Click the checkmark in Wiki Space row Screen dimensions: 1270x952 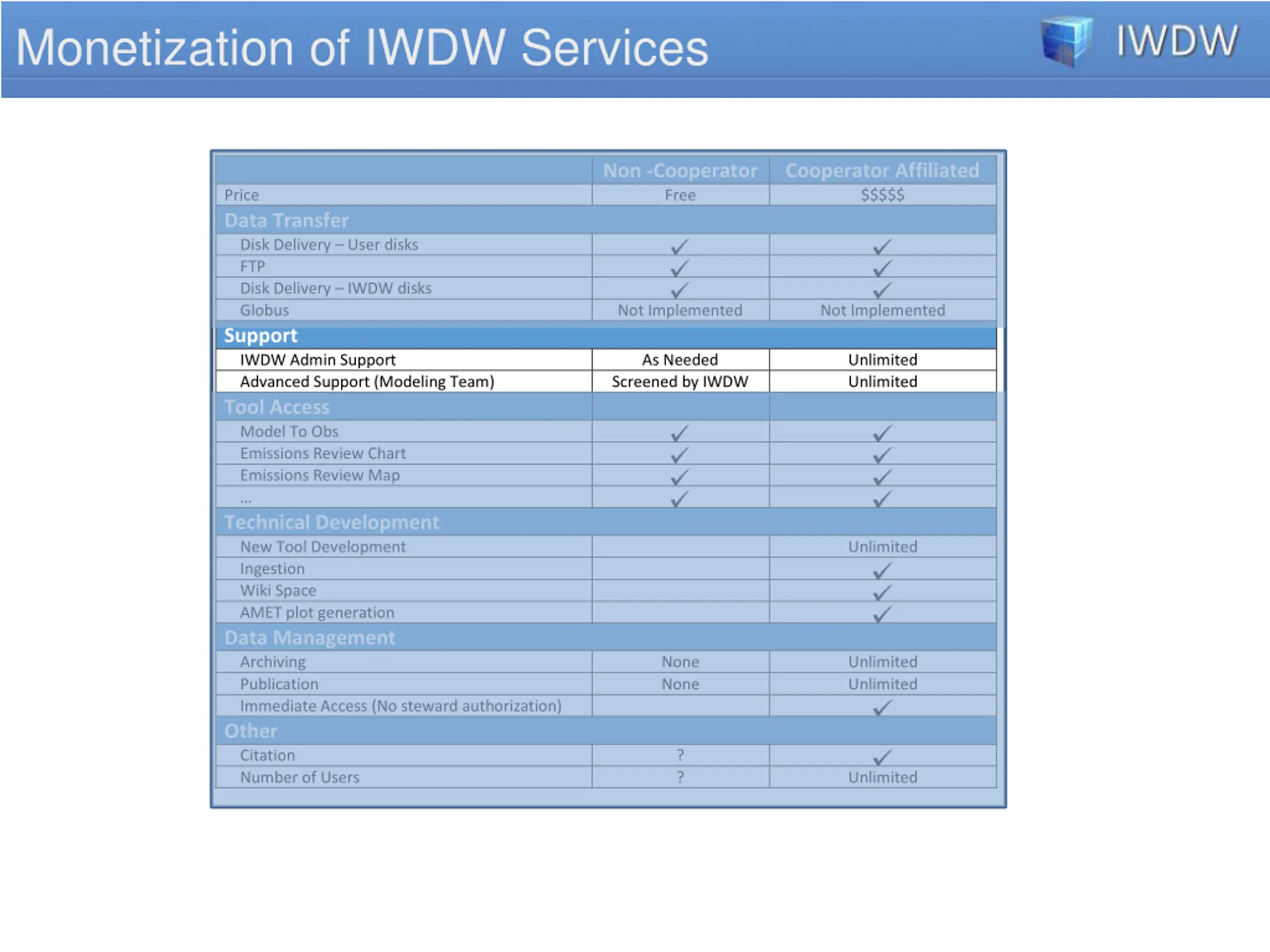tap(882, 593)
